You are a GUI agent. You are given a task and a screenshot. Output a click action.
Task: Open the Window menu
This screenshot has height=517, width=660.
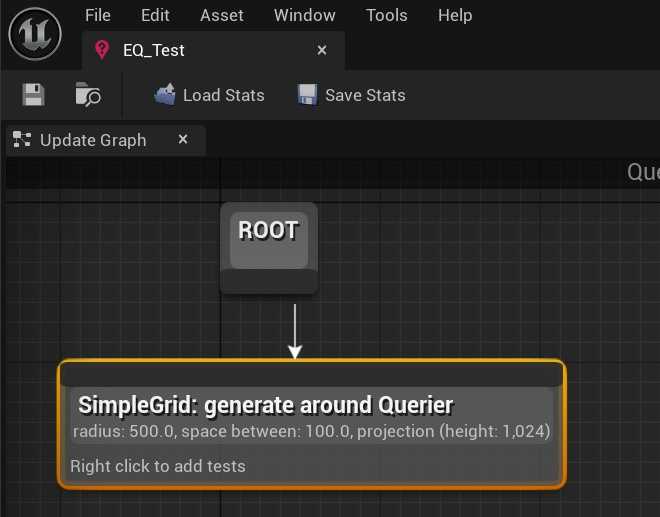[305, 15]
